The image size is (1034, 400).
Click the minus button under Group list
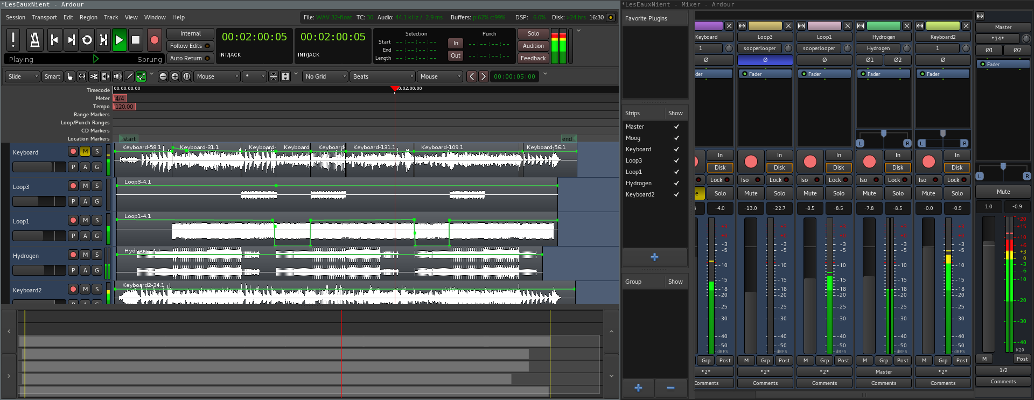671,388
